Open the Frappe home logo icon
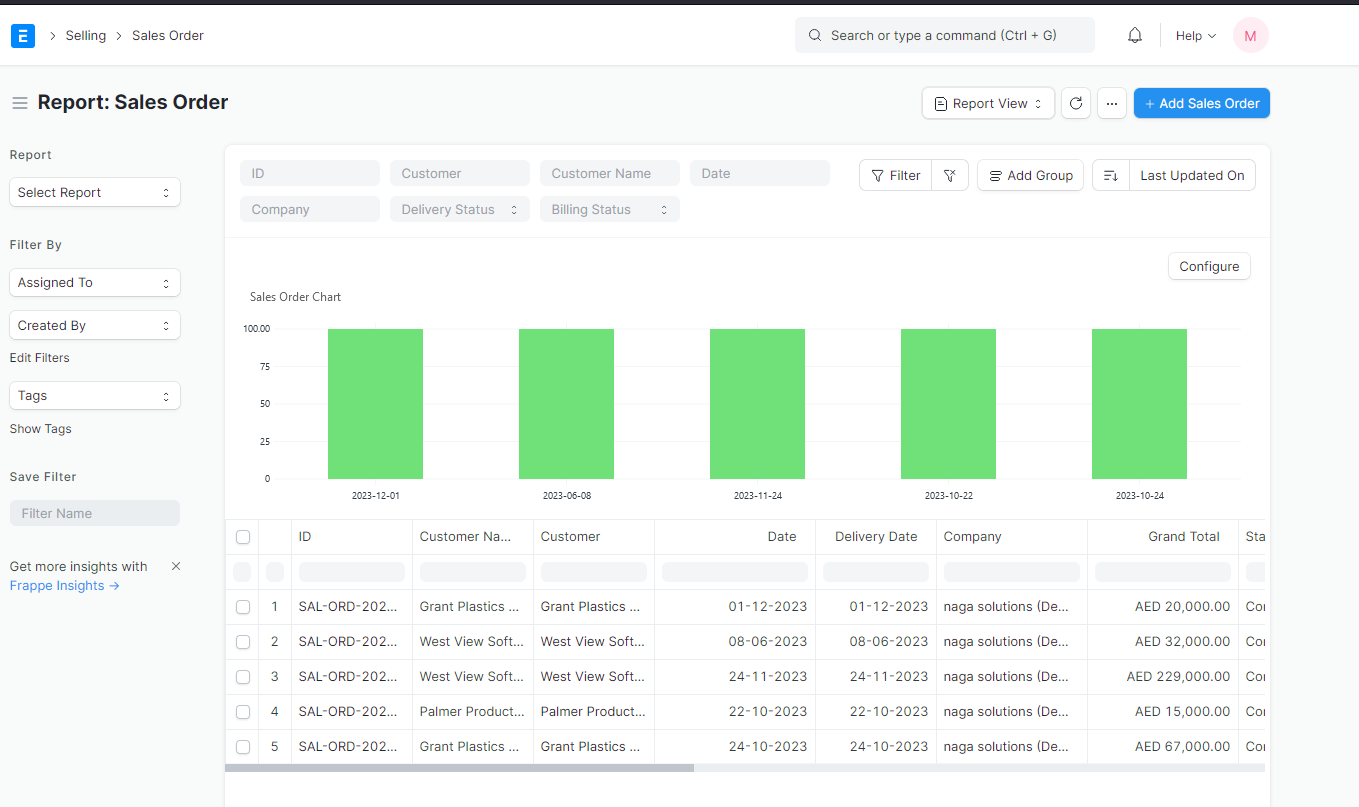Image resolution: width=1359 pixels, height=807 pixels. pos(22,35)
